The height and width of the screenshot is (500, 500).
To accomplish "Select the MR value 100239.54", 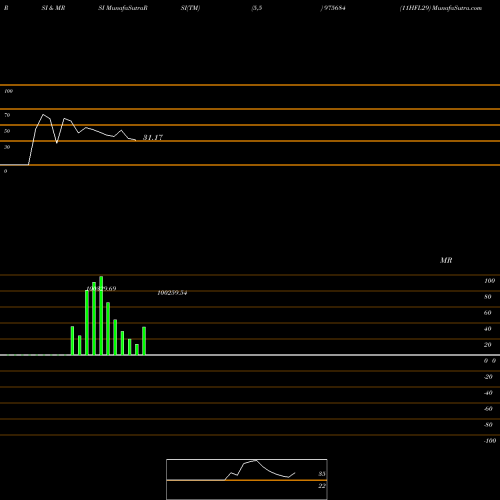I will (x=172, y=293).
